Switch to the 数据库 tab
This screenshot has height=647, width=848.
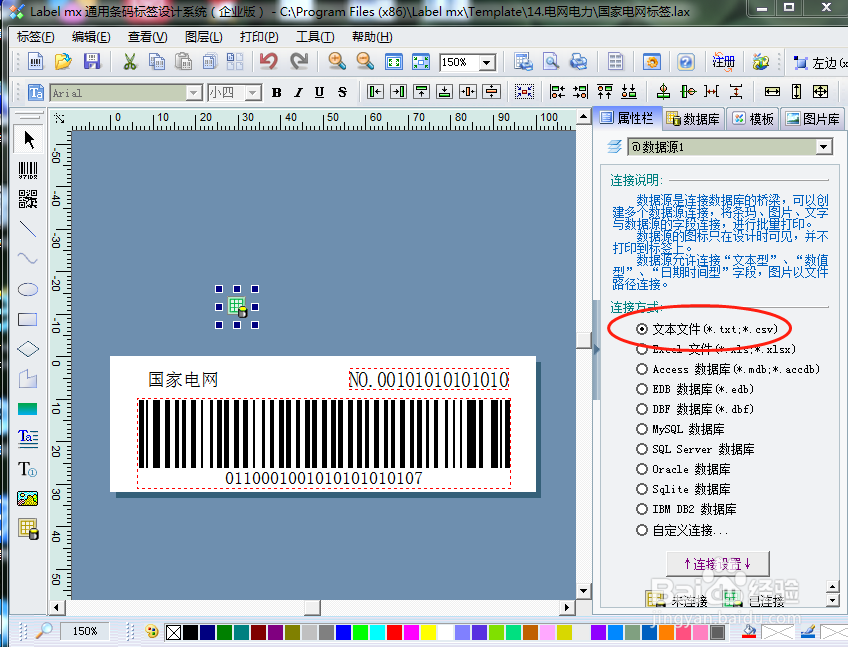point(693,119)
